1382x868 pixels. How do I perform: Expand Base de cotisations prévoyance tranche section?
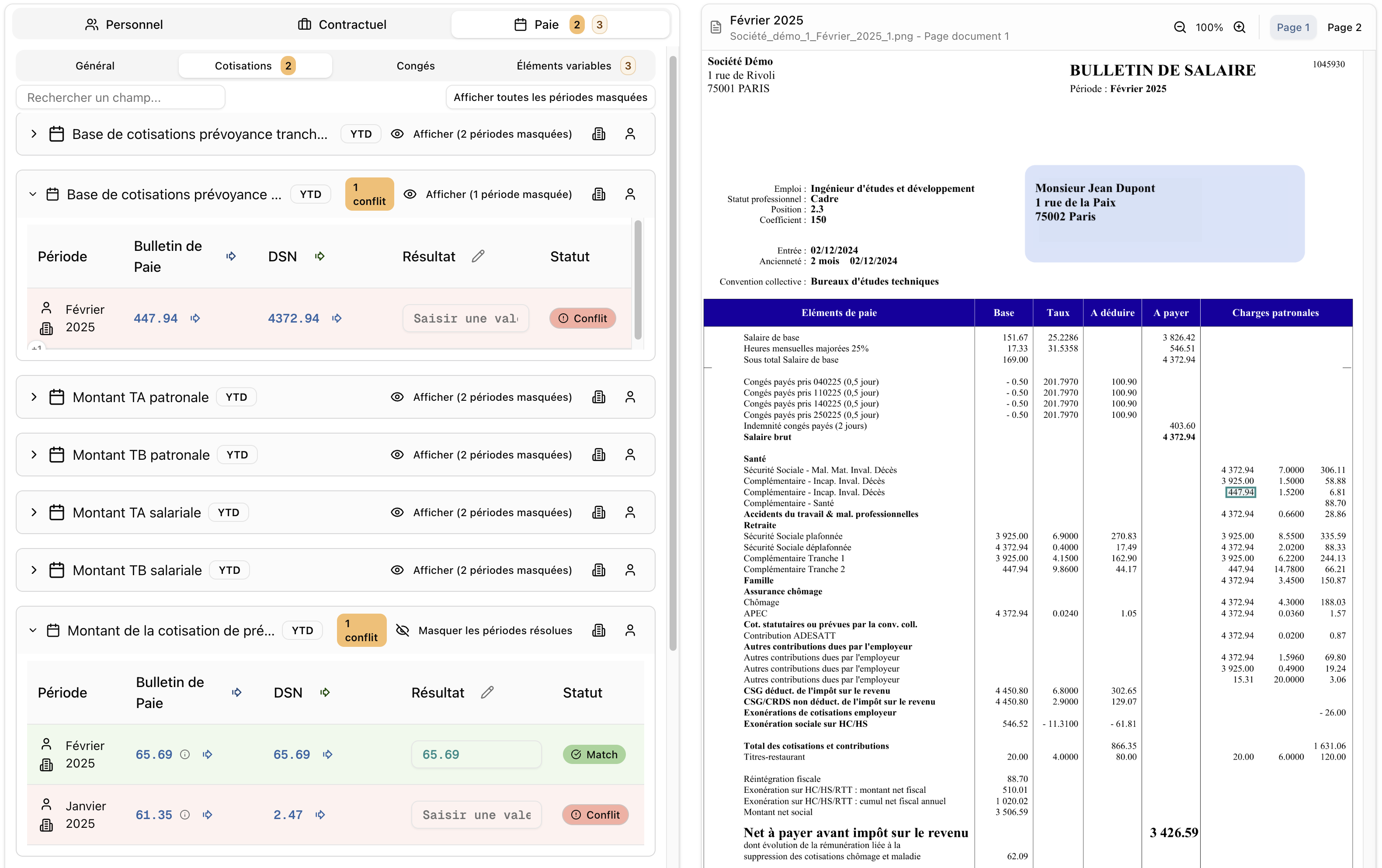(x=33, y=134)
